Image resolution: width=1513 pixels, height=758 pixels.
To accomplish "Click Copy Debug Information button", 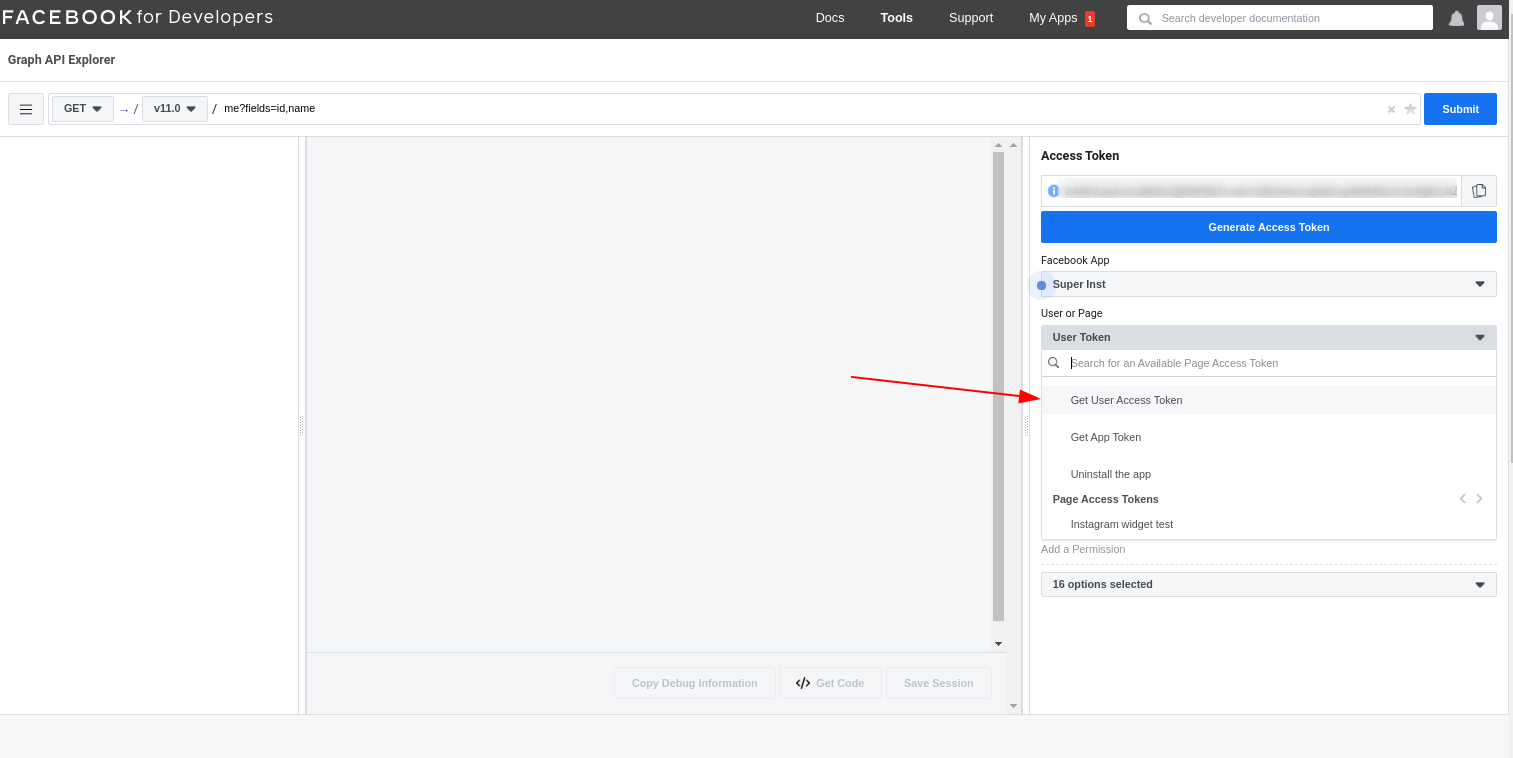I will pyautogui.click(x=694, y=683).
